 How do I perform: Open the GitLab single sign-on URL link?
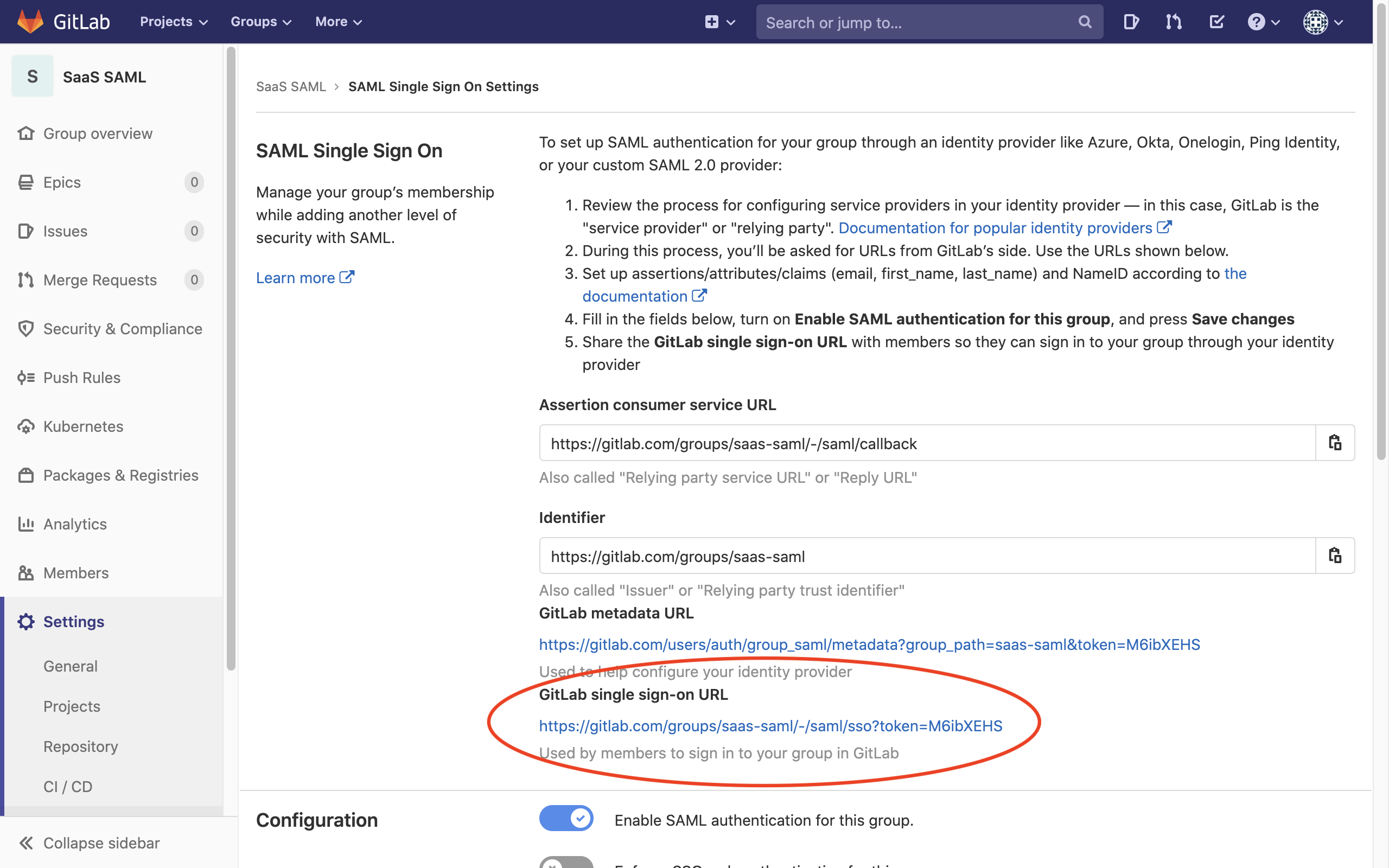[x=770, y=726]
